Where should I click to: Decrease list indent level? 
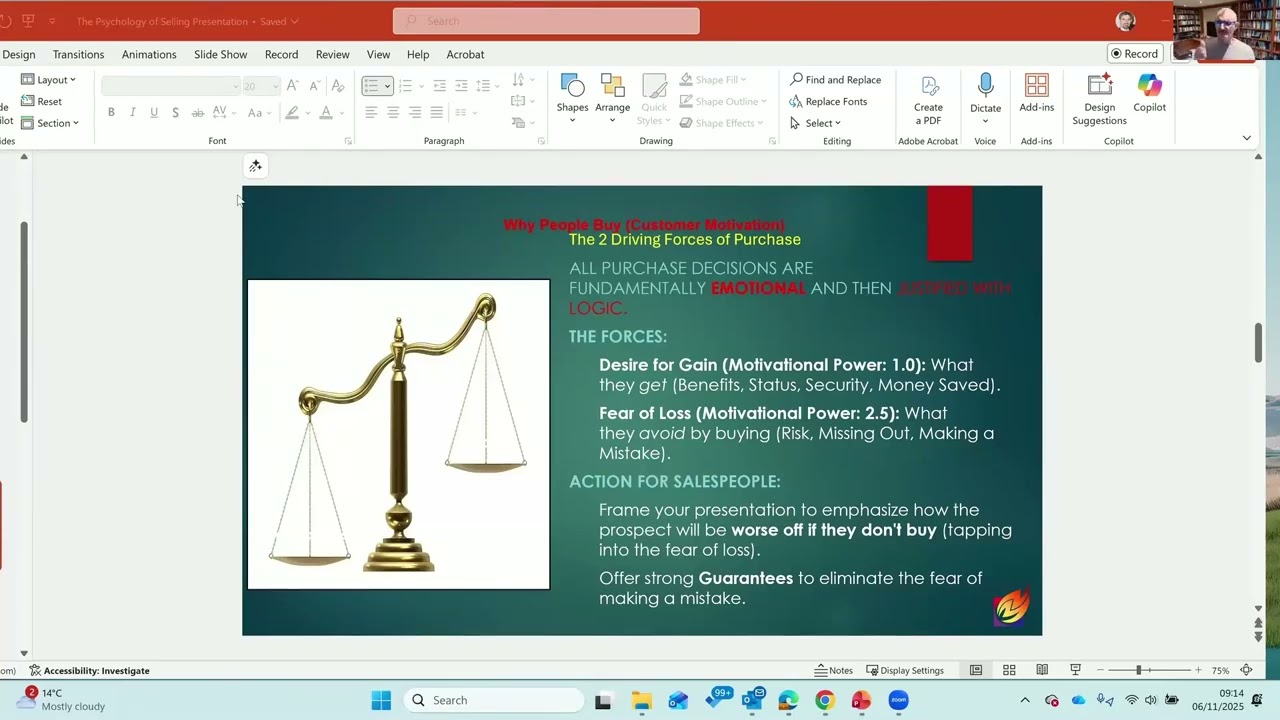coord(439,86)
